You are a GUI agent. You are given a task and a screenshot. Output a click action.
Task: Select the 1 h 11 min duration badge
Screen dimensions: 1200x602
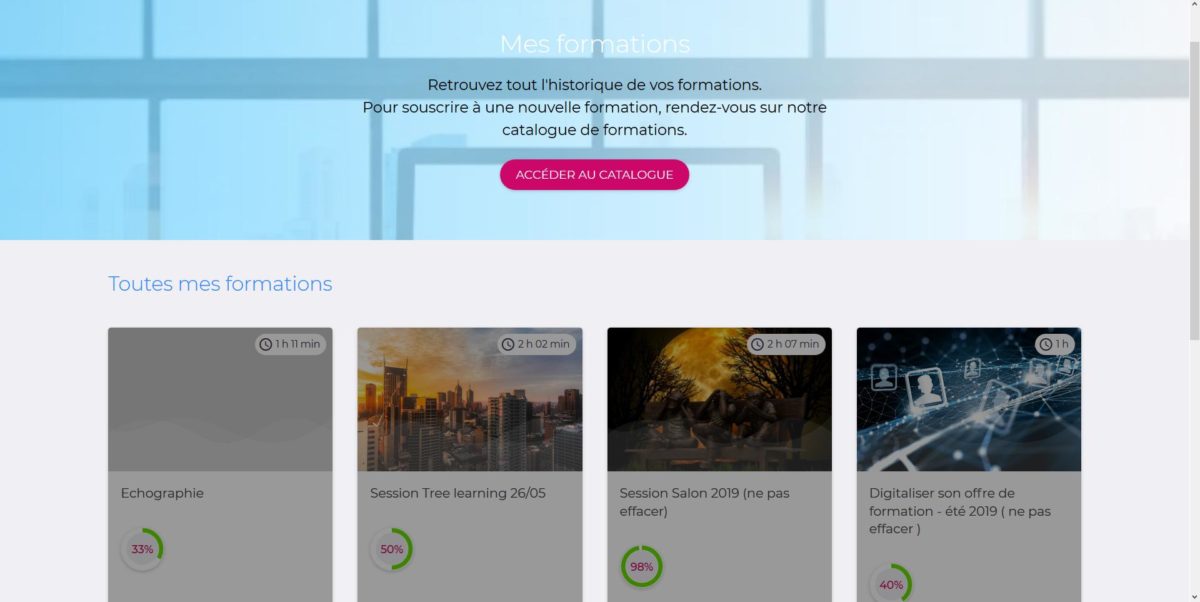tap(290, 344)
